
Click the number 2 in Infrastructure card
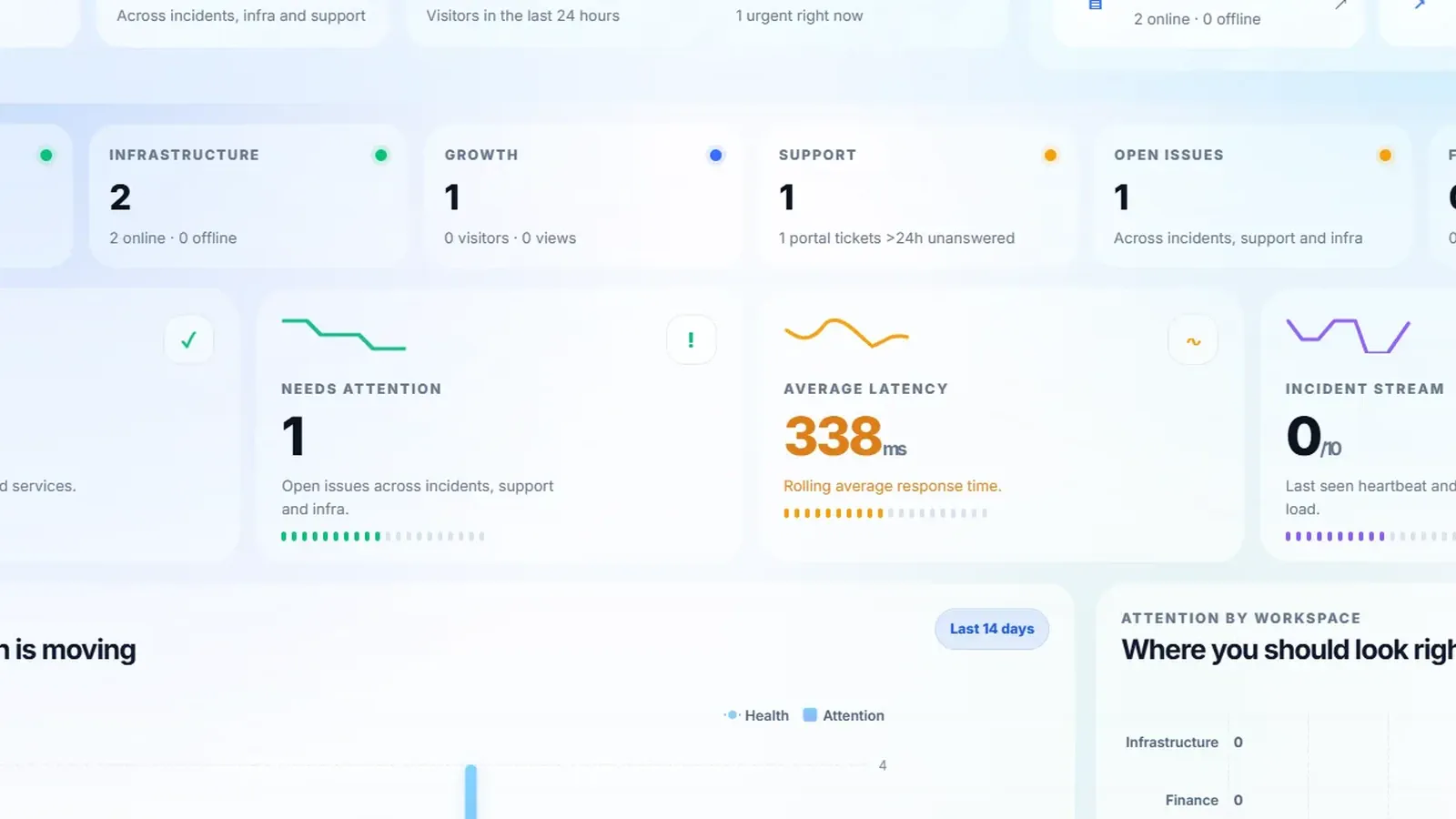(120, 197)
